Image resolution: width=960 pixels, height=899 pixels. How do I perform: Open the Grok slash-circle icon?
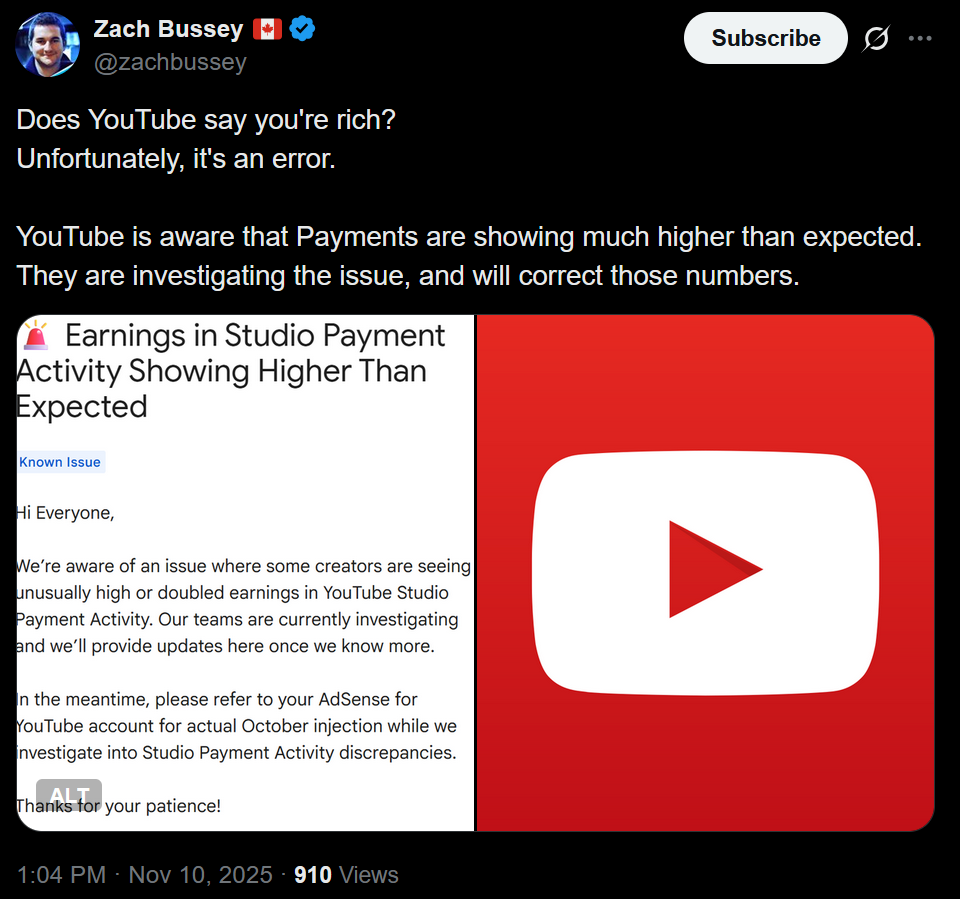pos(876,39)
